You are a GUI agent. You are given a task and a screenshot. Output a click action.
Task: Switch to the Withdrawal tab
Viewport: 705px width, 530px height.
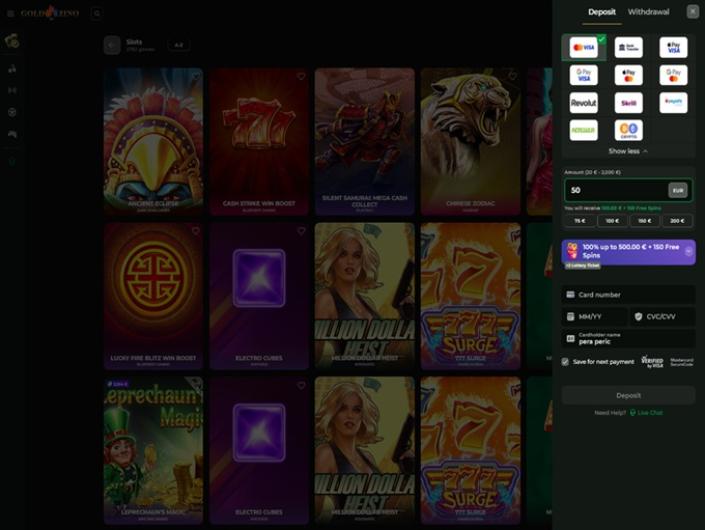pyautogui.click(x=648, y=12)
